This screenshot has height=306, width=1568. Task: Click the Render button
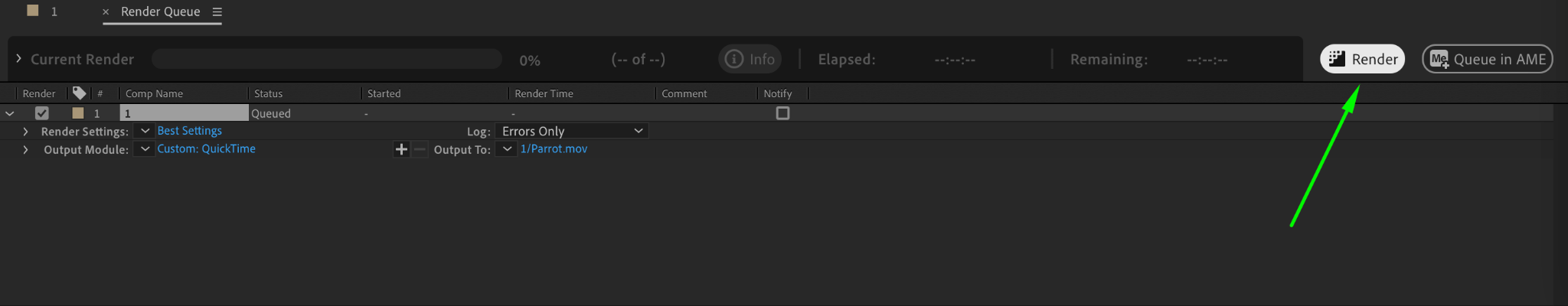pos(1362,59)
